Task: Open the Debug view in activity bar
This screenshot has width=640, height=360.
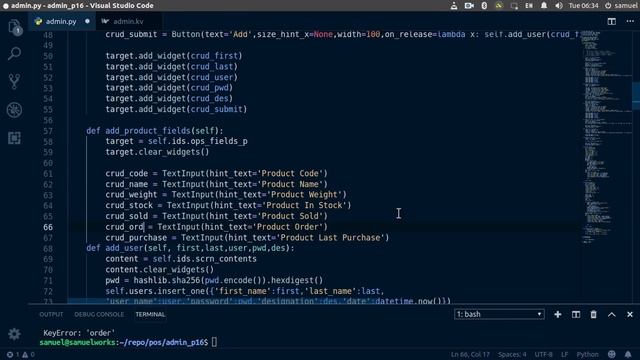Action: (14, 110)
